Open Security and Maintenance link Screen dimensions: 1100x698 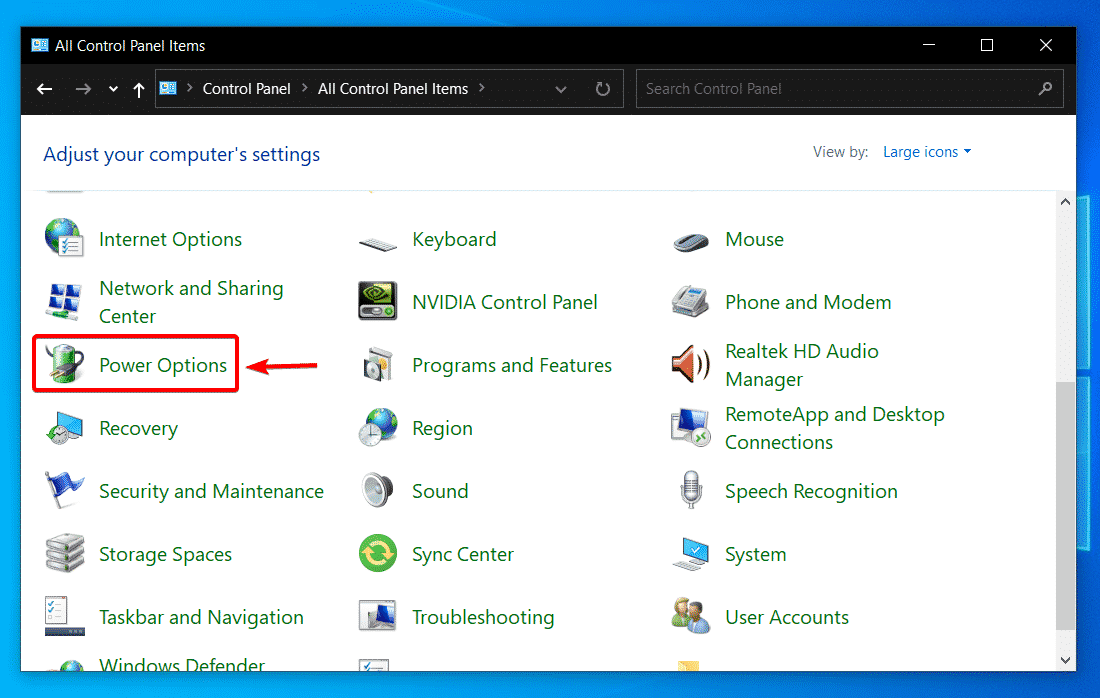click(x=211, y=492)
